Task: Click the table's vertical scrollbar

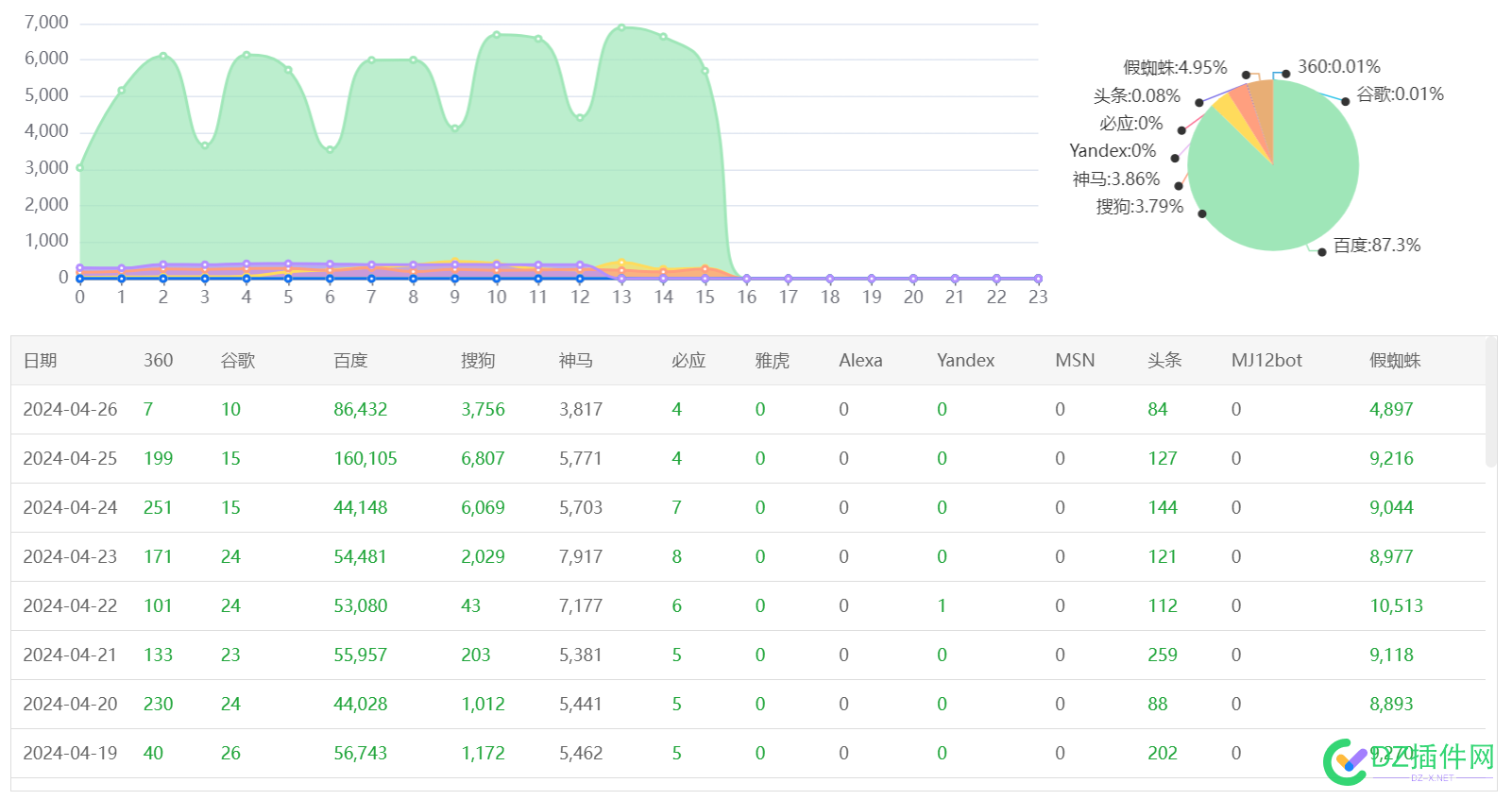Action: tap(1491, 403)
